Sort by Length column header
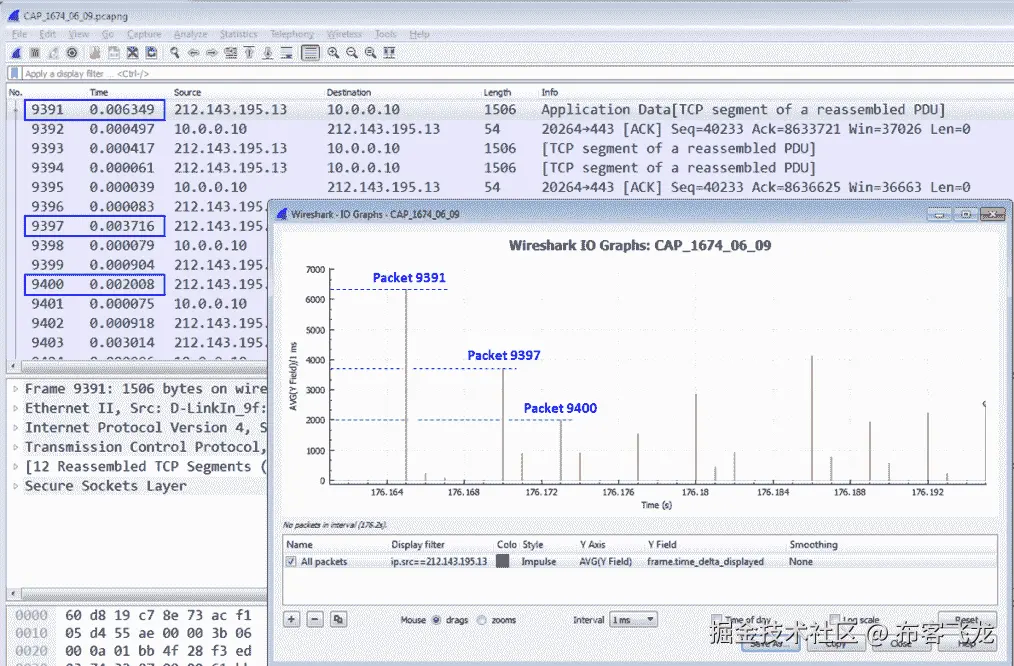The image size is (1014, 666). click(x=497, y=92)
